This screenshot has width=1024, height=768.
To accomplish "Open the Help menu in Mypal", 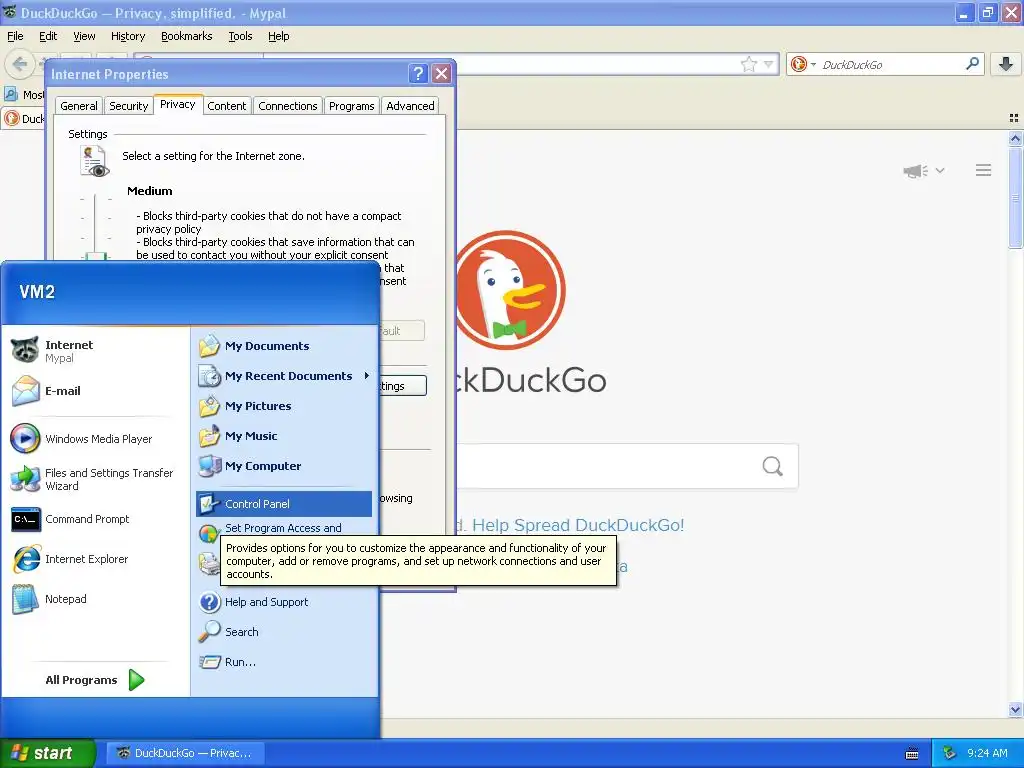I will 278,36.
